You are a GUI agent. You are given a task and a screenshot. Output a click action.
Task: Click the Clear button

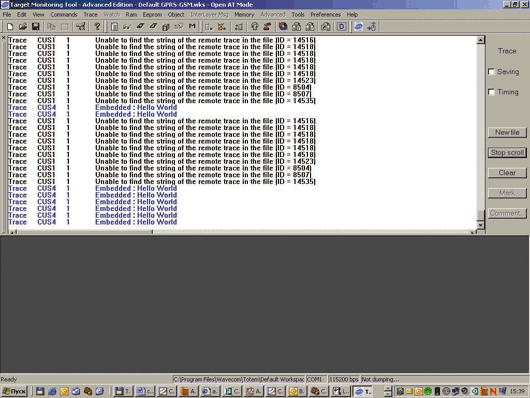point(507,173)
